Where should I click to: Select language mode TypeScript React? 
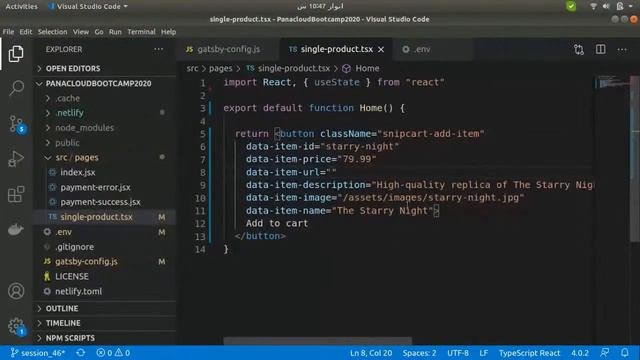pyautogui.click(x=529, y=353)
